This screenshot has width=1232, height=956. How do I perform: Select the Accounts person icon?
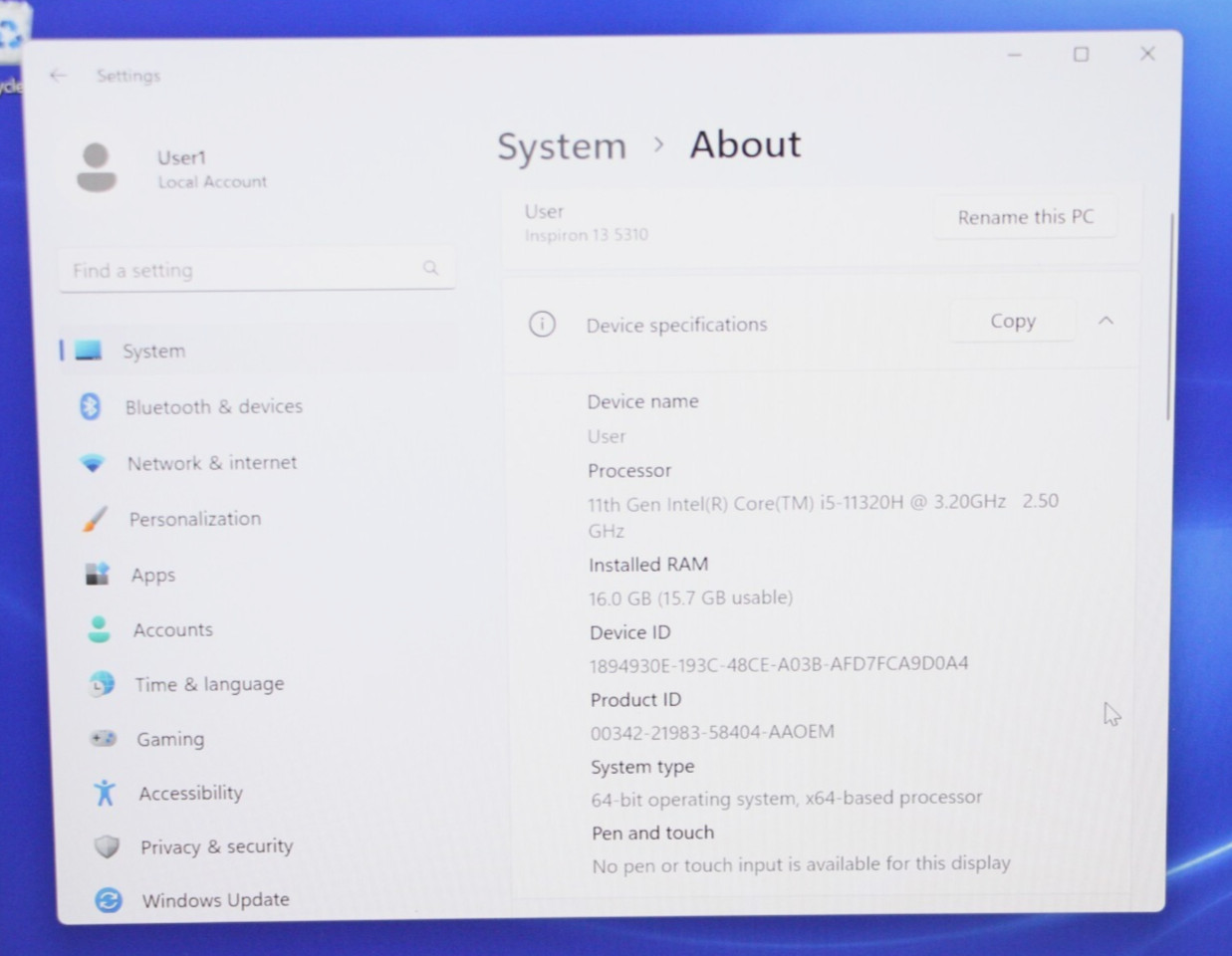point(99,629)
